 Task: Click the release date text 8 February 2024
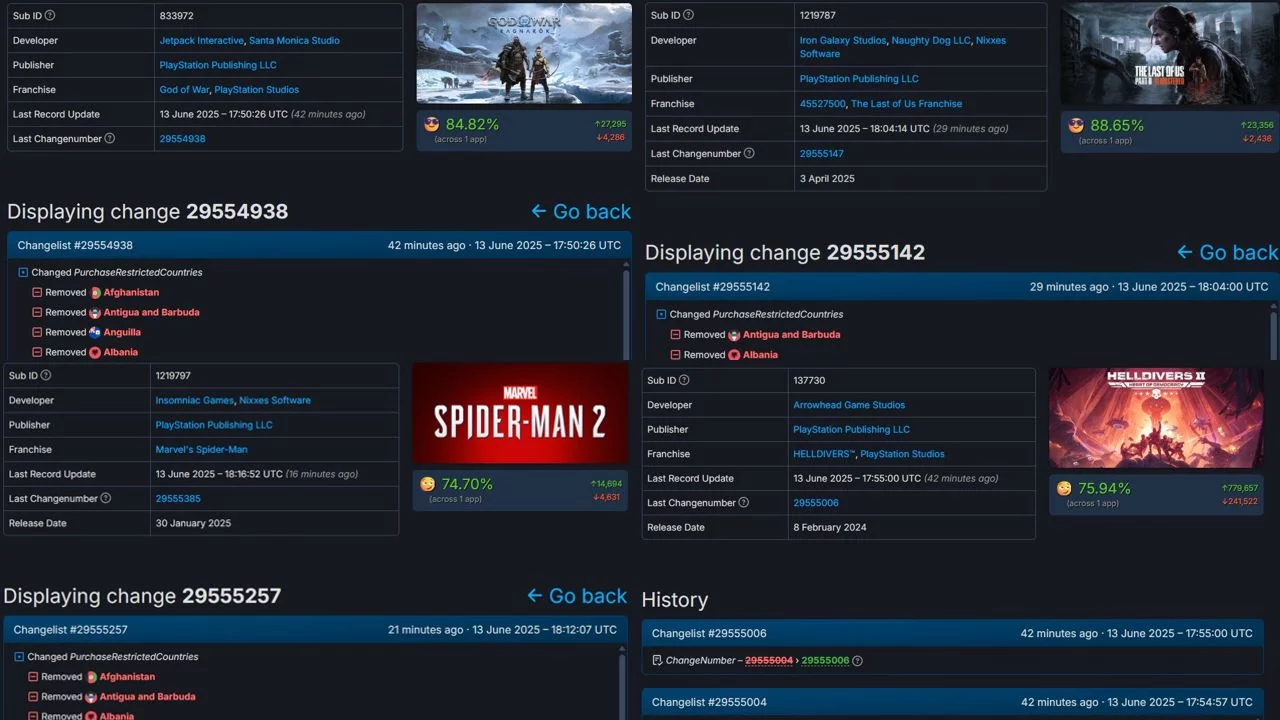tap(830, 527)
